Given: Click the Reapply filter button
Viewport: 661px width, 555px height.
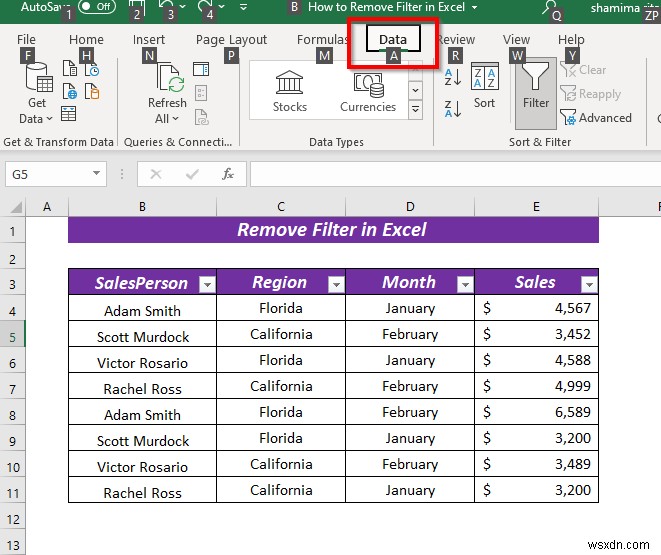Looking at the screenshot, I should [591, 94].
